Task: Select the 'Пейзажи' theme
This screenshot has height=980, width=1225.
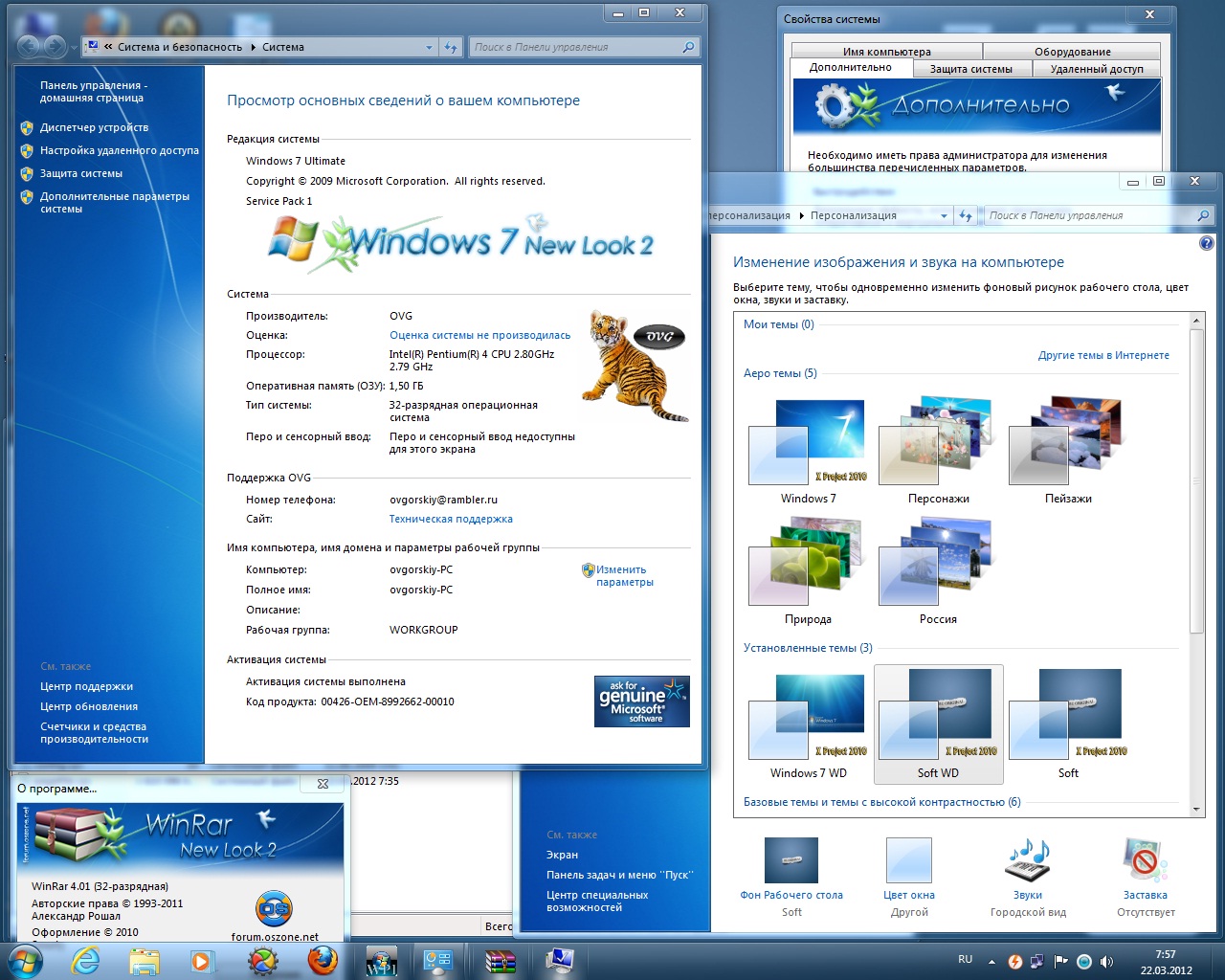Action: click(1068, 452)
